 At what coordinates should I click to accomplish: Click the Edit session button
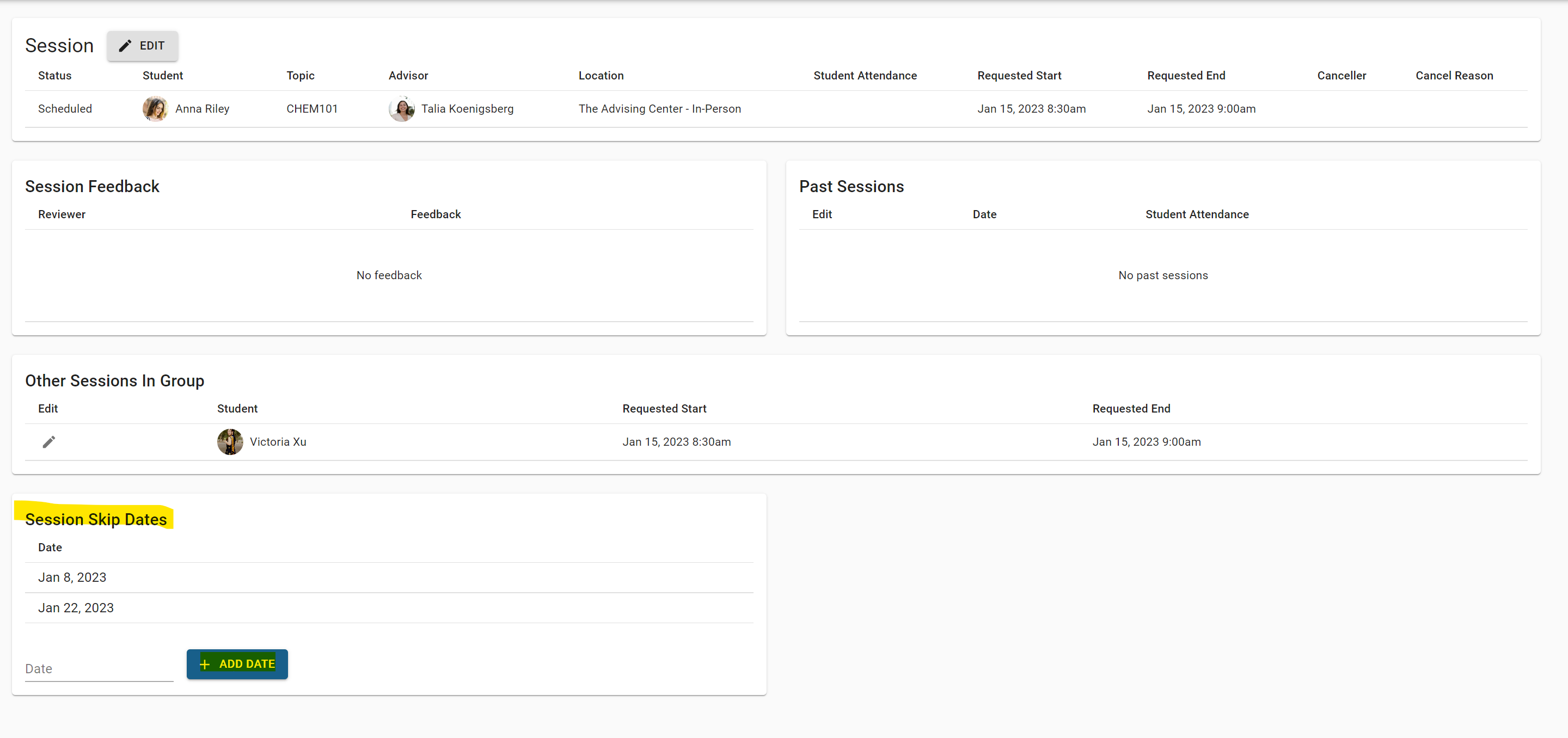[x=143, y=46]
